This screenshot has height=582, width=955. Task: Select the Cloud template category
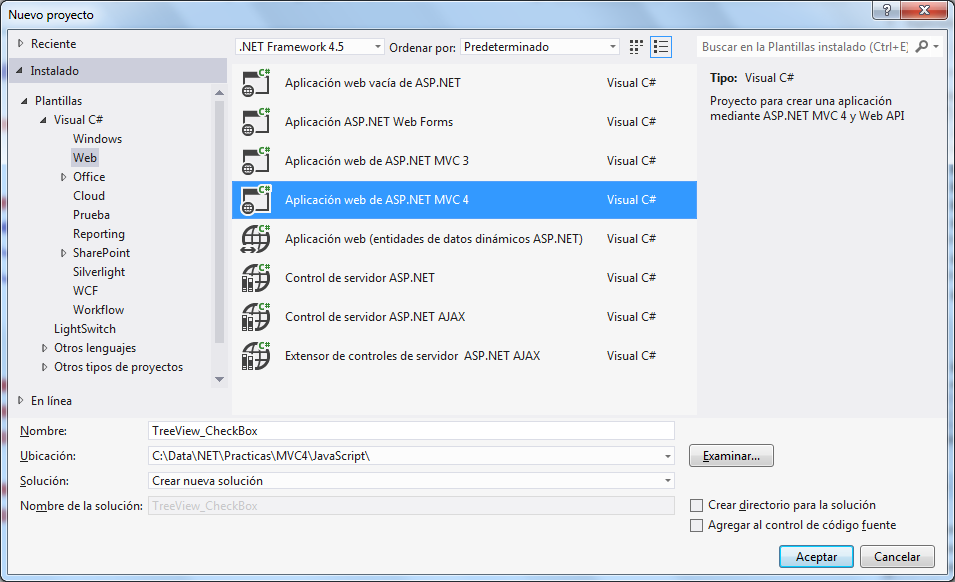coord(89,196)
